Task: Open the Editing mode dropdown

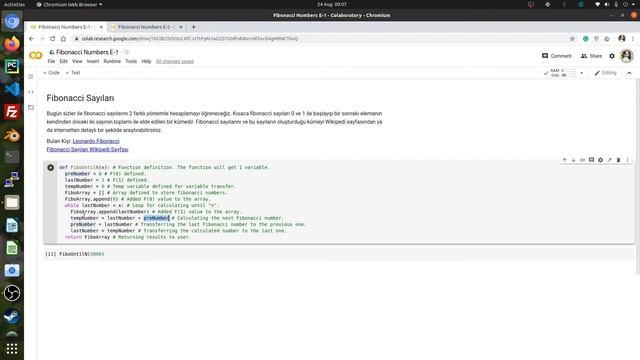Action: point(605,73)
